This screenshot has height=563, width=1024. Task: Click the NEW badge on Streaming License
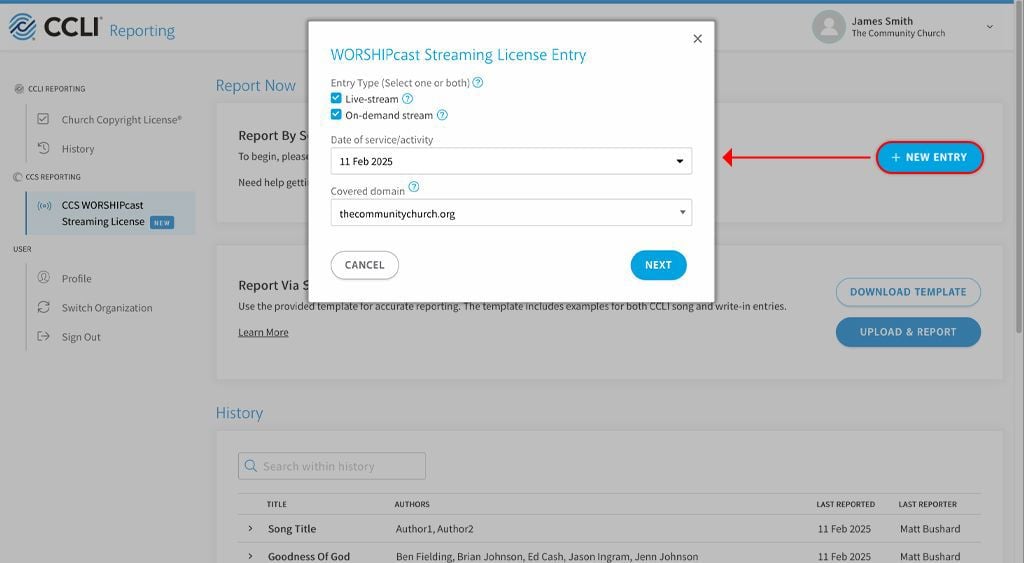click(162, 223)
